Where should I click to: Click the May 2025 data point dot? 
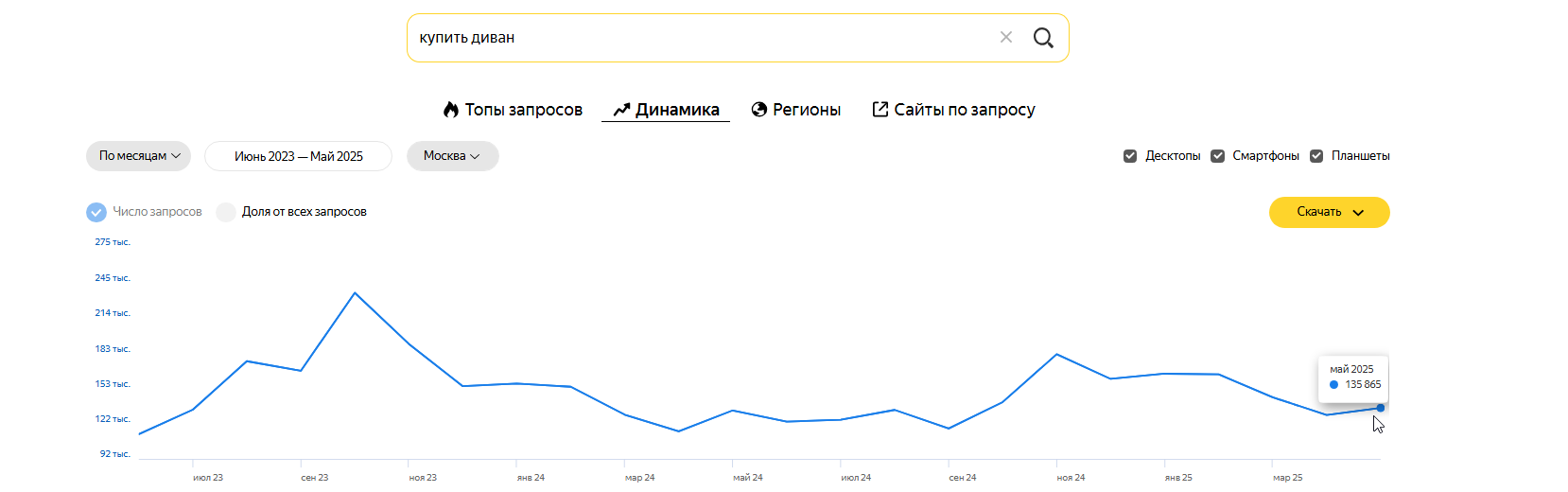(1381, 408)
